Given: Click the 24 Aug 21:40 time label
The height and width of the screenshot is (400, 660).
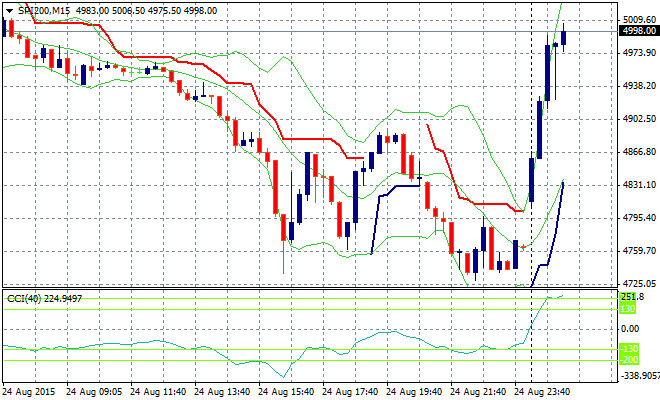Looking at the screenshot, I should point(478,392).
